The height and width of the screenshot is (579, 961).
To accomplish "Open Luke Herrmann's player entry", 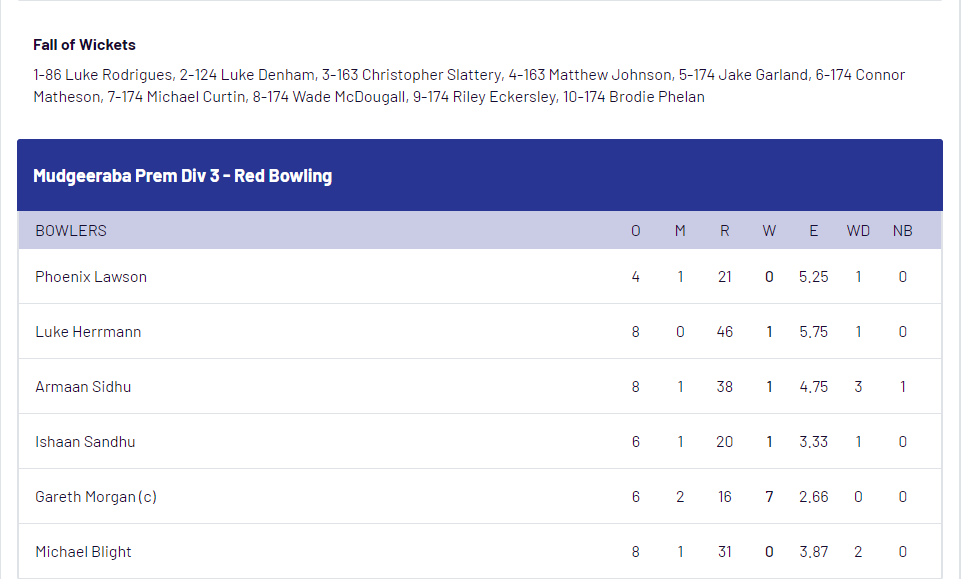I will click(88, 332).
